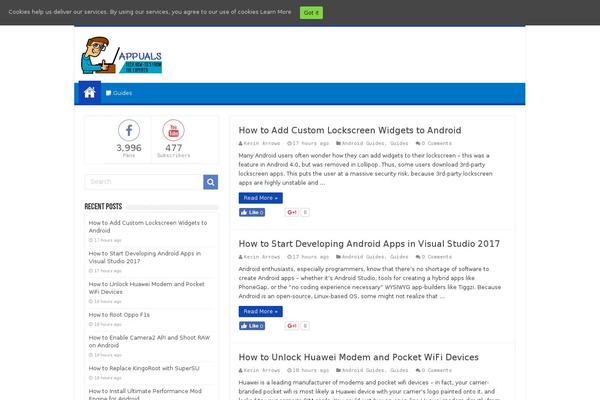The height and width of the screenshot is (400, 600).
Task: Open article How to Unlock Huawei Modem
Action: (x=359, y=357)
